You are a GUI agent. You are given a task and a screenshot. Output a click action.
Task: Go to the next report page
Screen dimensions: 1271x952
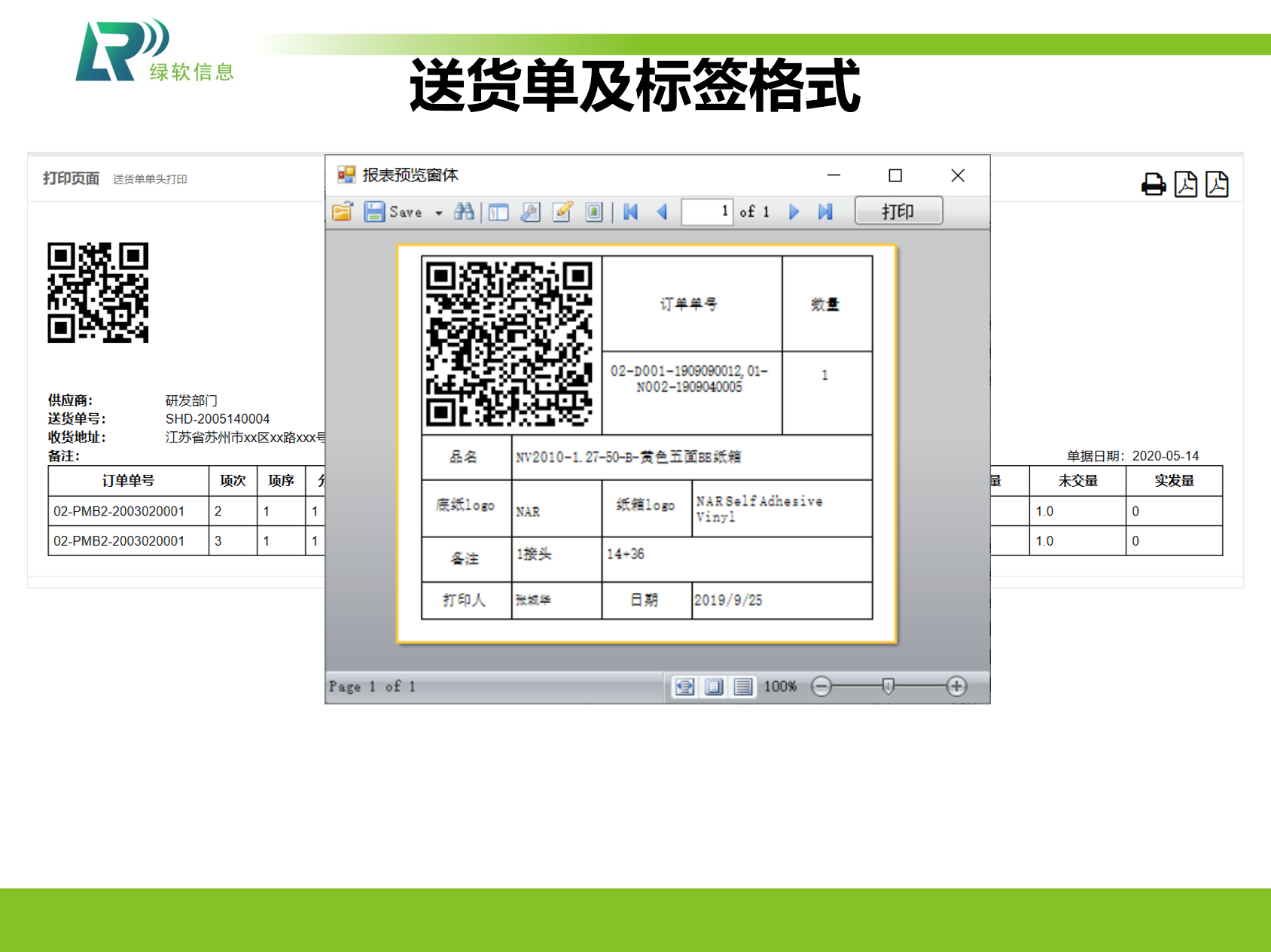tap(794, 212)
